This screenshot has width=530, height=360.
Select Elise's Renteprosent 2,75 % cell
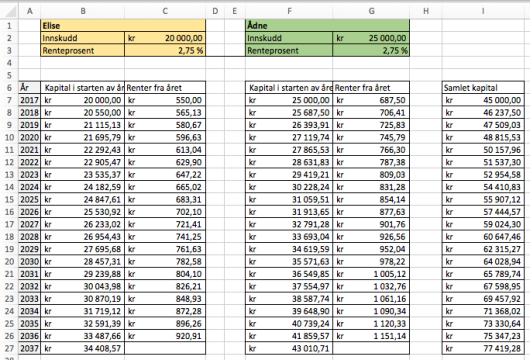(x=165, y=50)
